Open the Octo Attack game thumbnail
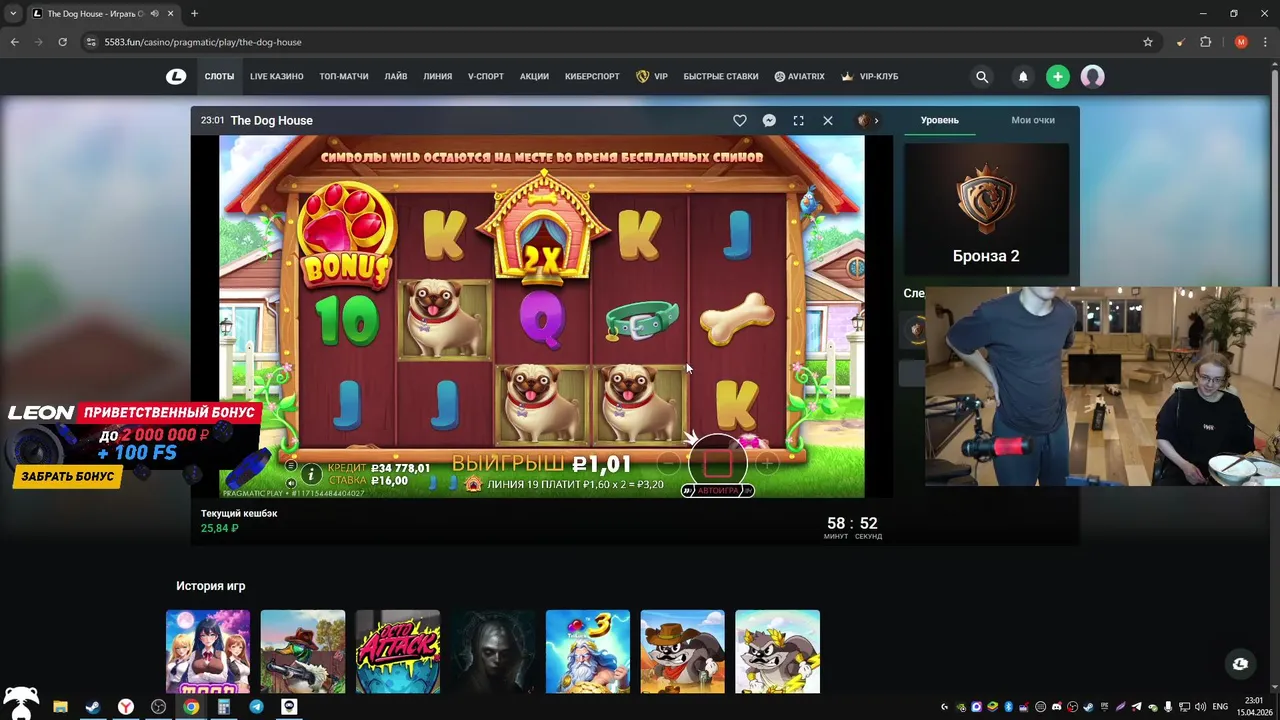1280x720 pixels. tap(398, 652)
